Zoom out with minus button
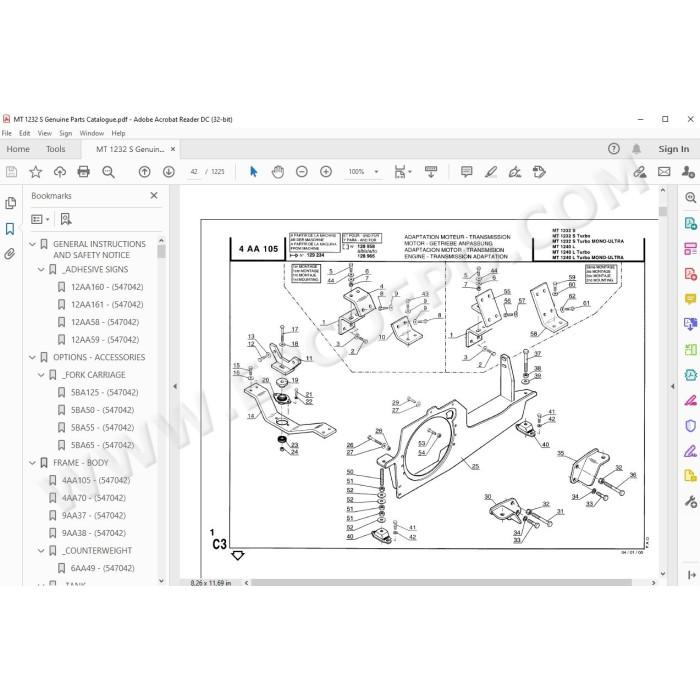Screen dimensions: 700x700 (x=302, y=172)
